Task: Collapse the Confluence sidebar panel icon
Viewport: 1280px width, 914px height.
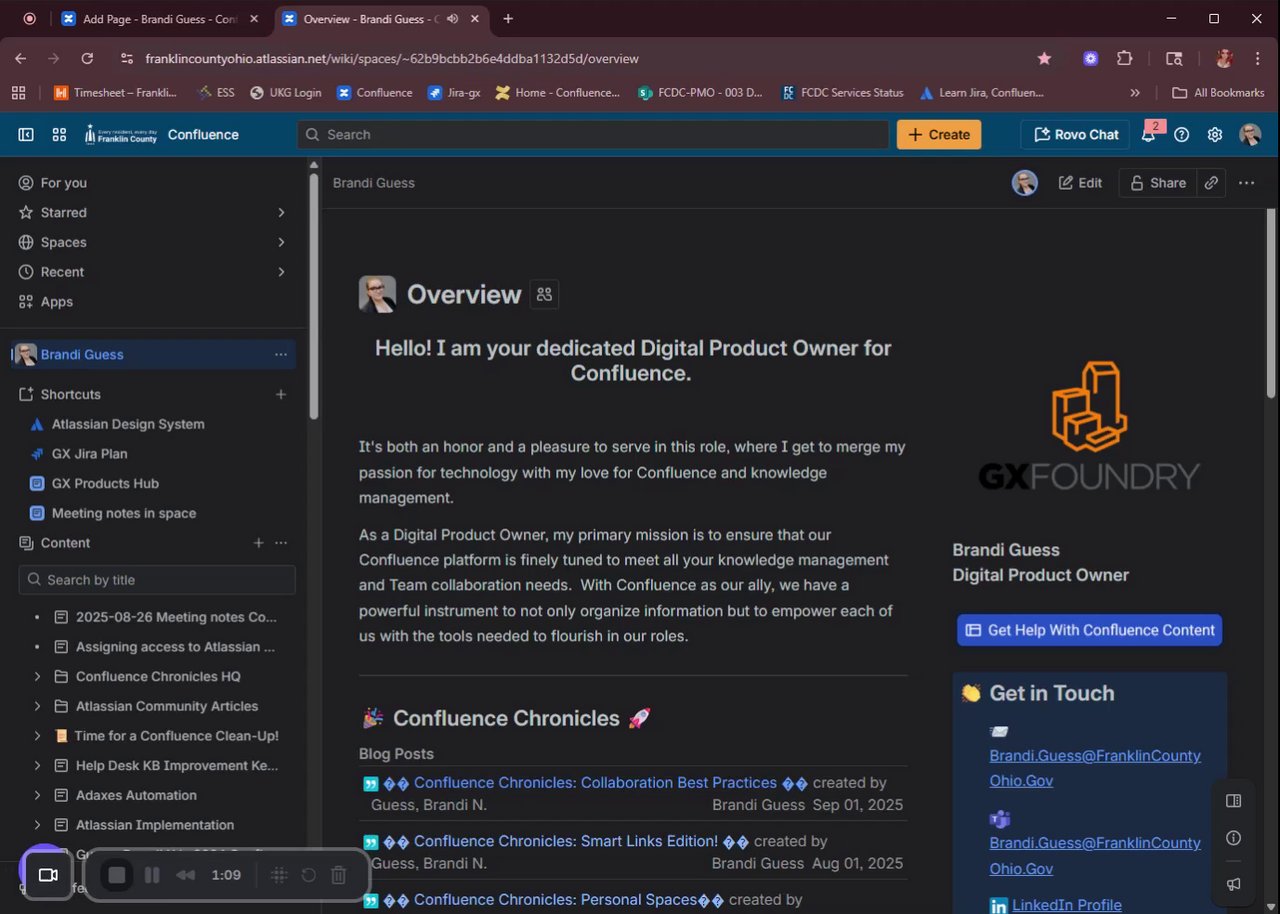Action: (26, 134)
